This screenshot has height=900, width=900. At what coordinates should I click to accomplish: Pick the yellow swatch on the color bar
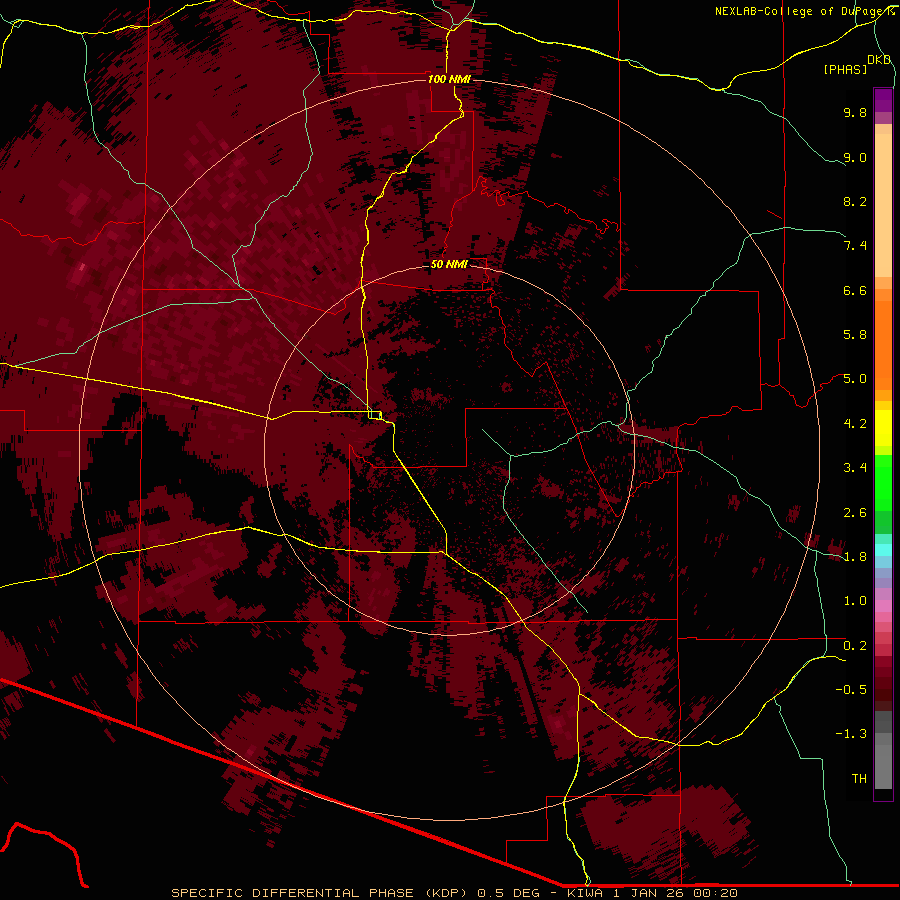pos(883,428)
